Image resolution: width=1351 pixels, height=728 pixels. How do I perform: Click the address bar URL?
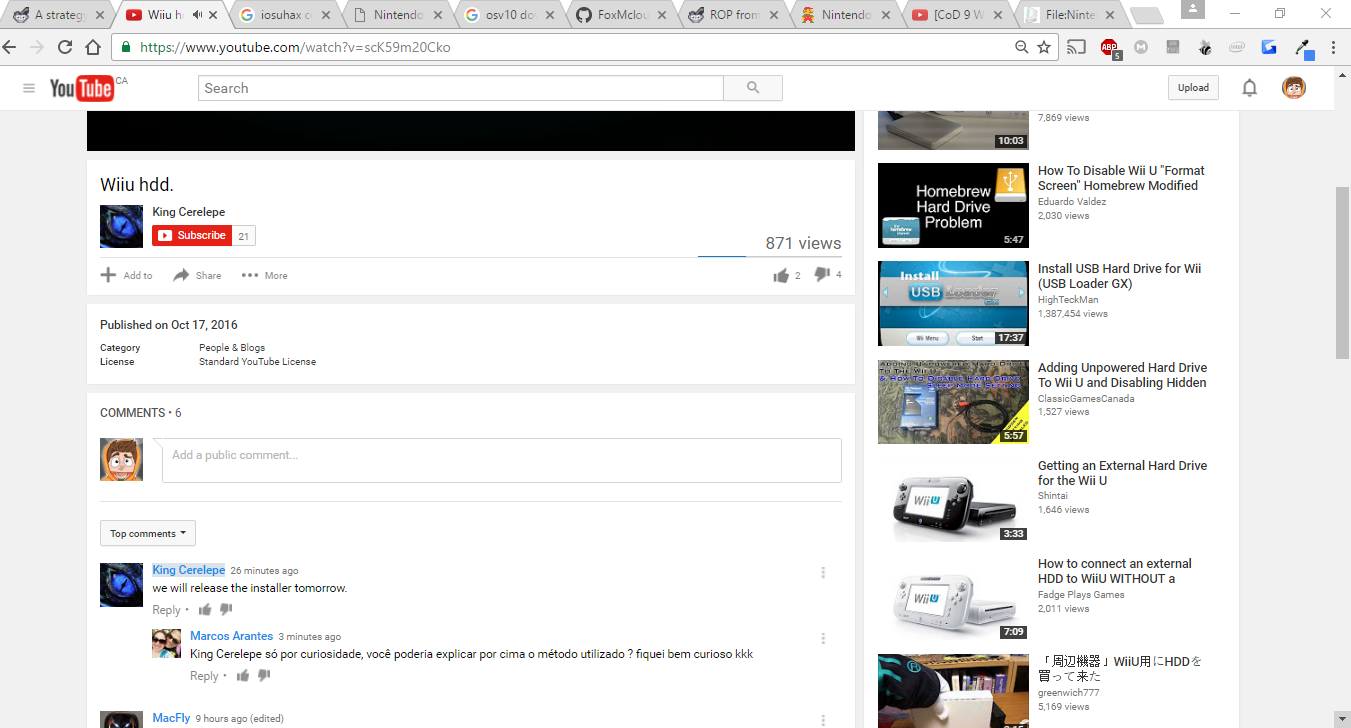pos(295,47)
